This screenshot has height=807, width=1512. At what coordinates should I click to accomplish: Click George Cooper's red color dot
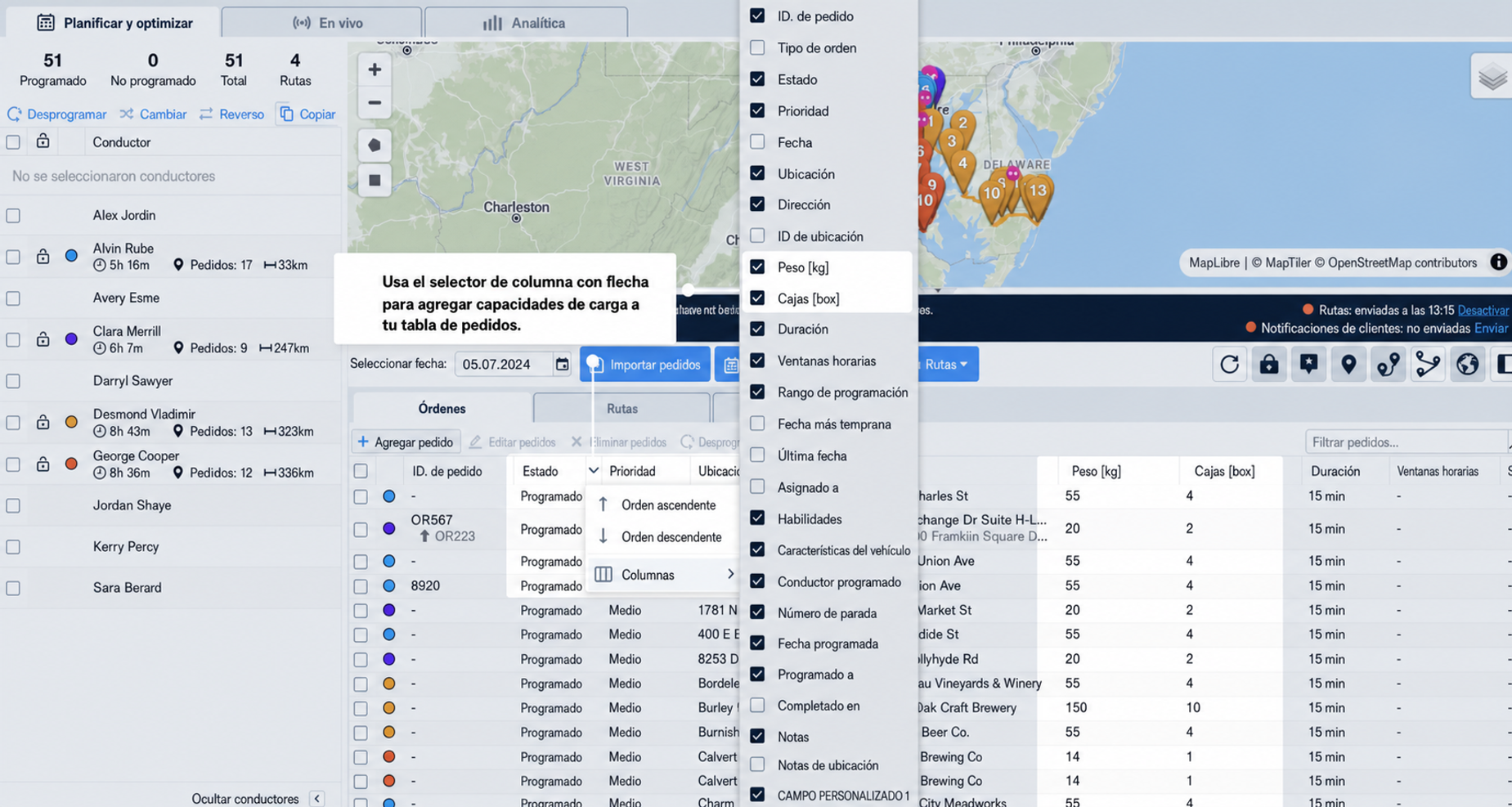[x=71, y=464]
